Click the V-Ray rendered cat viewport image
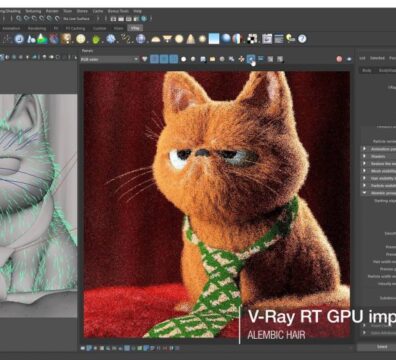 [217, 204]
